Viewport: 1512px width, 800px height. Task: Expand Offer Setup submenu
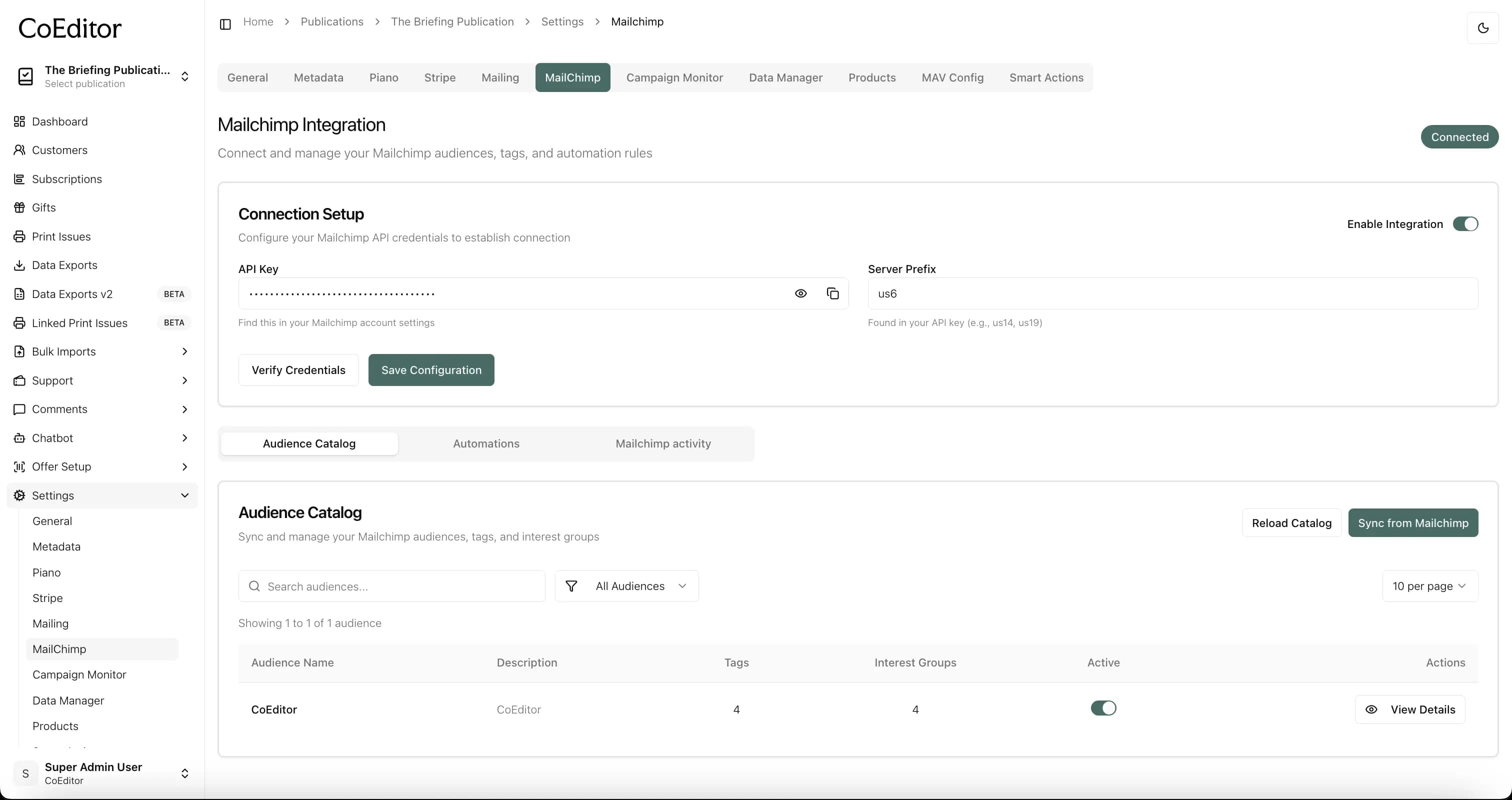(x=184, y=466)
